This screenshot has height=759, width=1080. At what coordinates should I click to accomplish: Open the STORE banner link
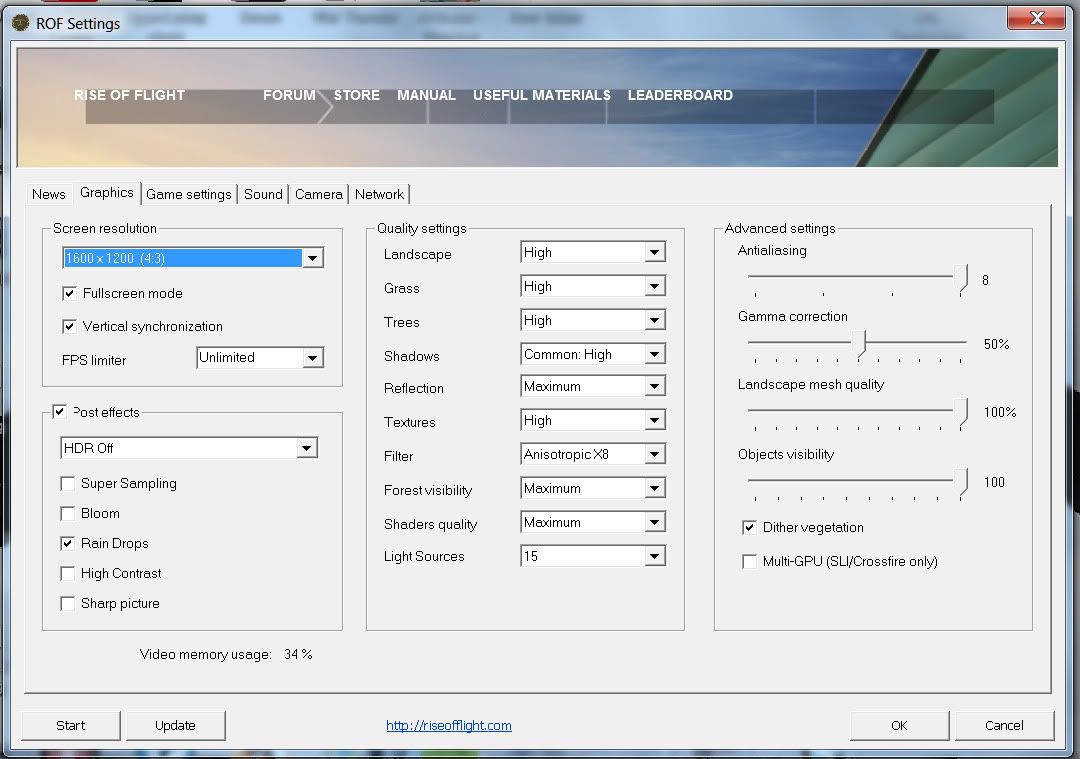point(357,95)
